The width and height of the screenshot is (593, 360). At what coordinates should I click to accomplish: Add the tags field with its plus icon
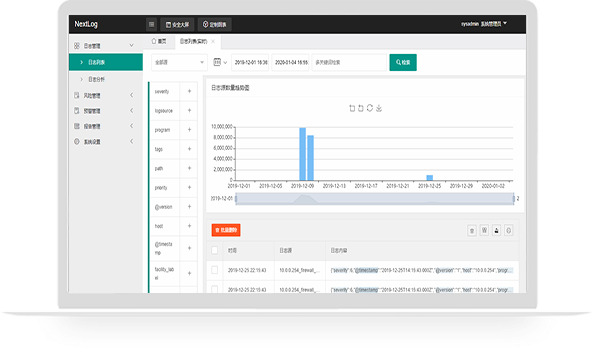(189, 149)
